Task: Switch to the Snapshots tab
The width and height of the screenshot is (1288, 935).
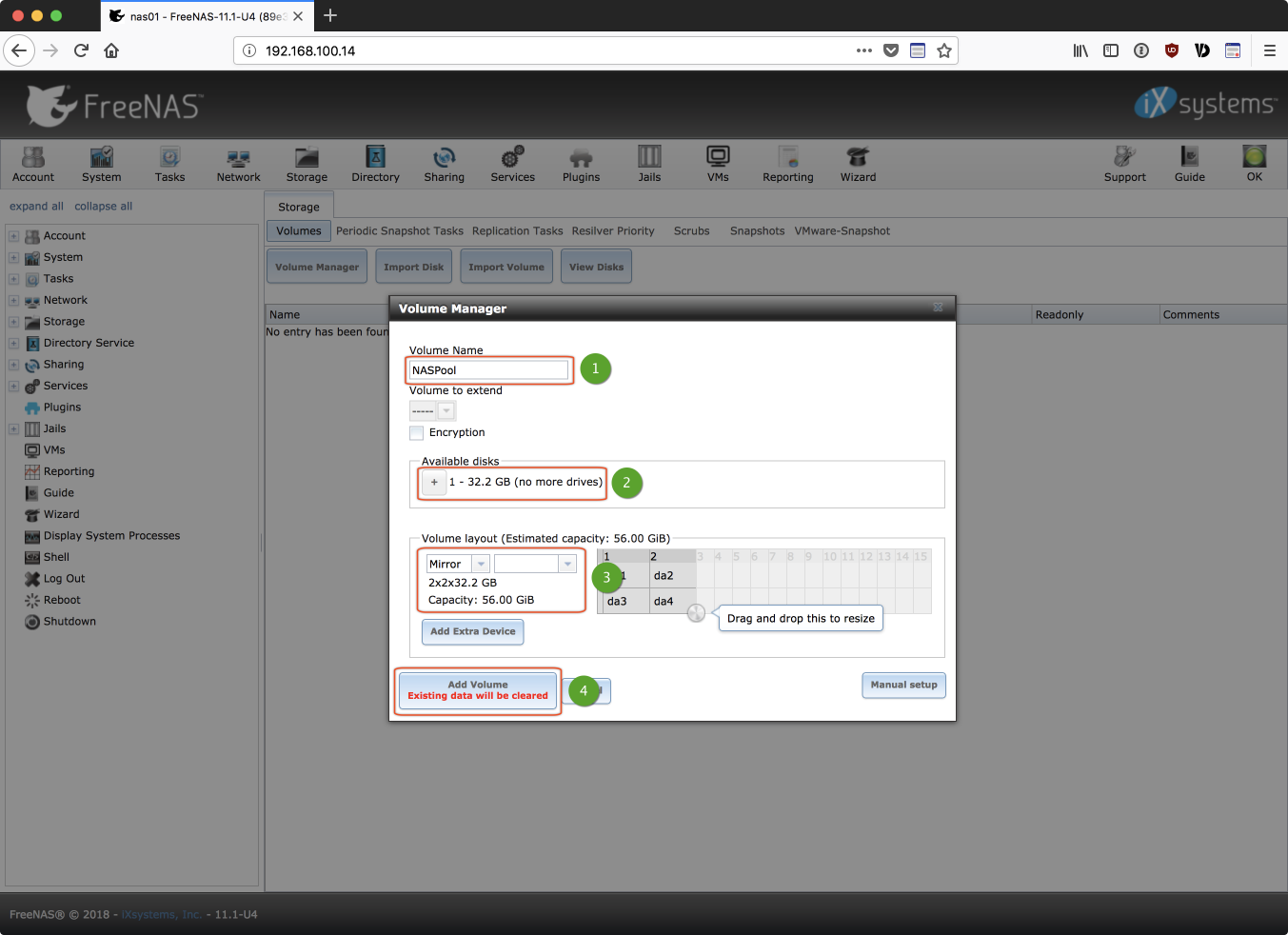Action: coord(757,231)
